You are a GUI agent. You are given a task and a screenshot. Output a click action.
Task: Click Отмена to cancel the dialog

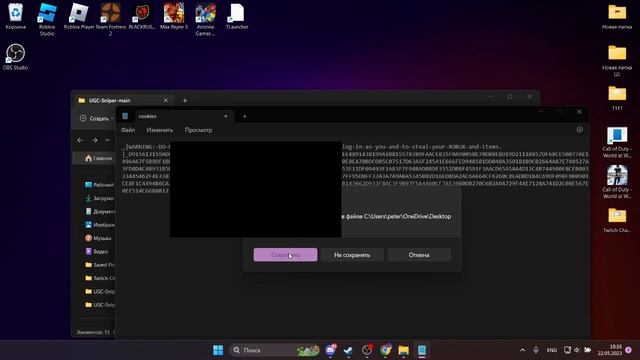[419, 255]
